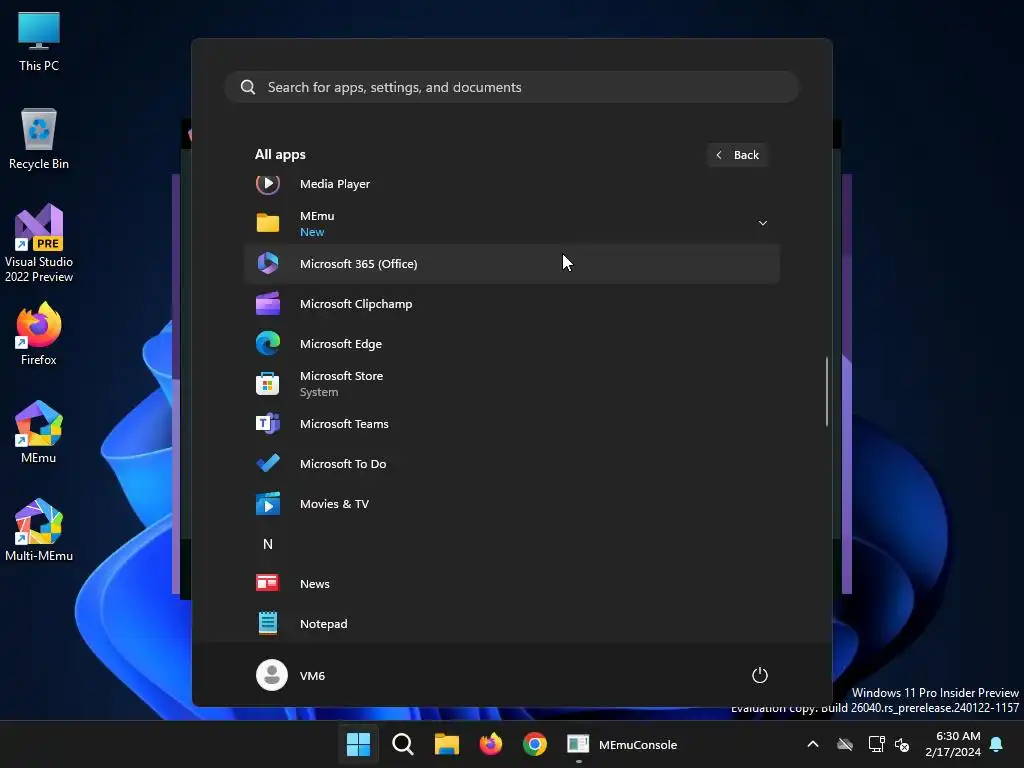Open the VM6 user account menu
Viewport: 1024px width, 768px height.
(291, 675)
